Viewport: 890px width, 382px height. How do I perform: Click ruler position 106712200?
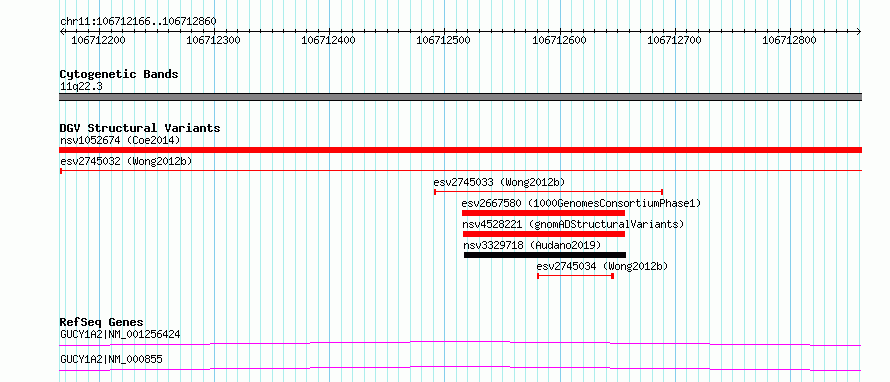point(99,40)
